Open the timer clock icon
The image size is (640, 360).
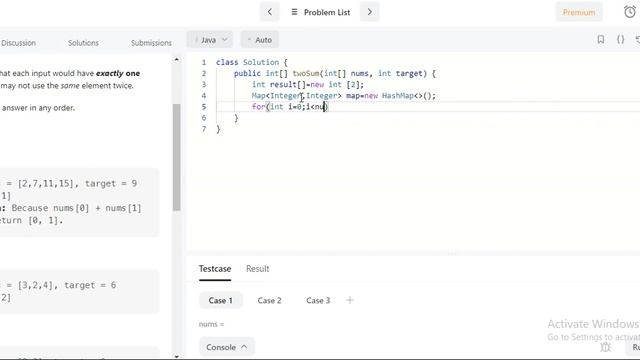click(630, 12)
